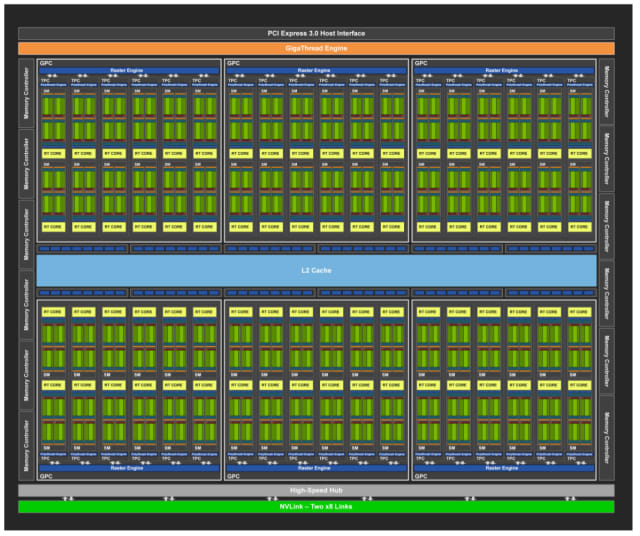The height and width of the screenshot is (536, 640).
Task: Select the gray High-Speed Hub bar
Action: [x=316, y=490]
